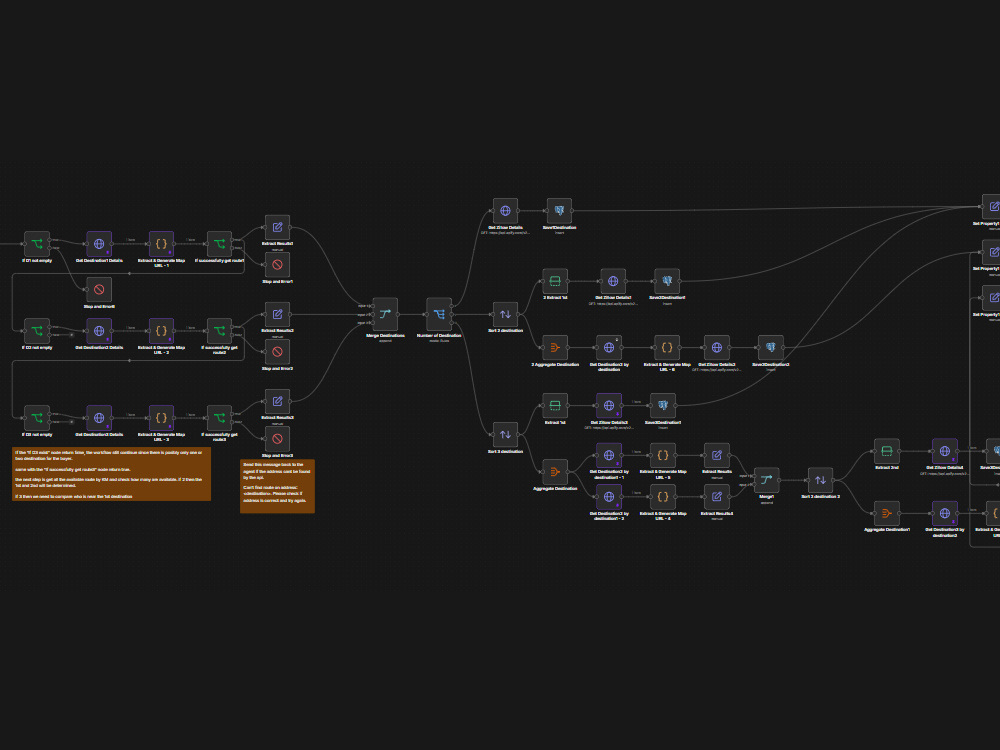1000x750 pixels.
Task: Open 'Extract & Generate Map URL - 4' code node
Action: point(663,497)
